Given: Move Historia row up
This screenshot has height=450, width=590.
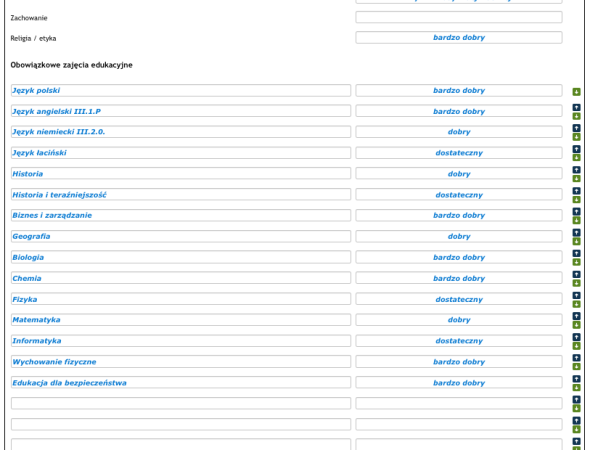Looking at the screenshot, I should 576,170.
